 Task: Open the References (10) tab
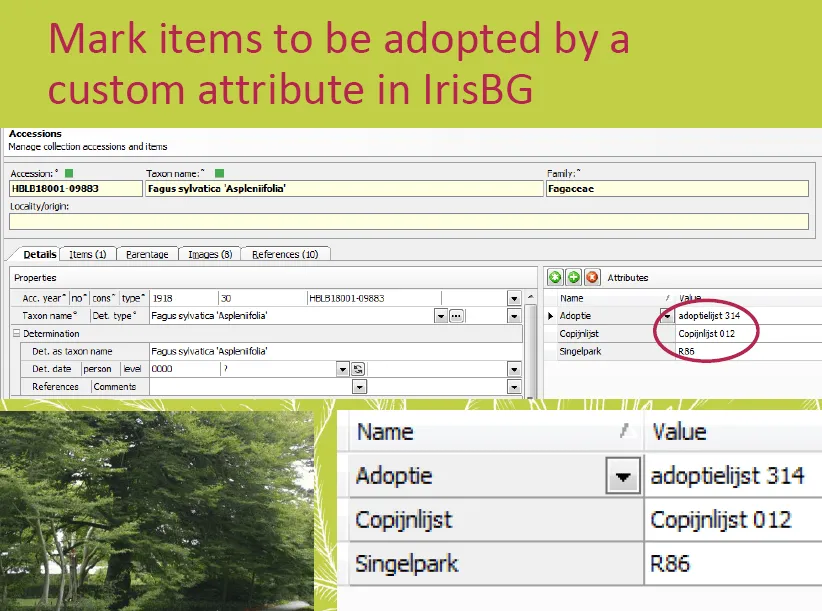point(285,254)
